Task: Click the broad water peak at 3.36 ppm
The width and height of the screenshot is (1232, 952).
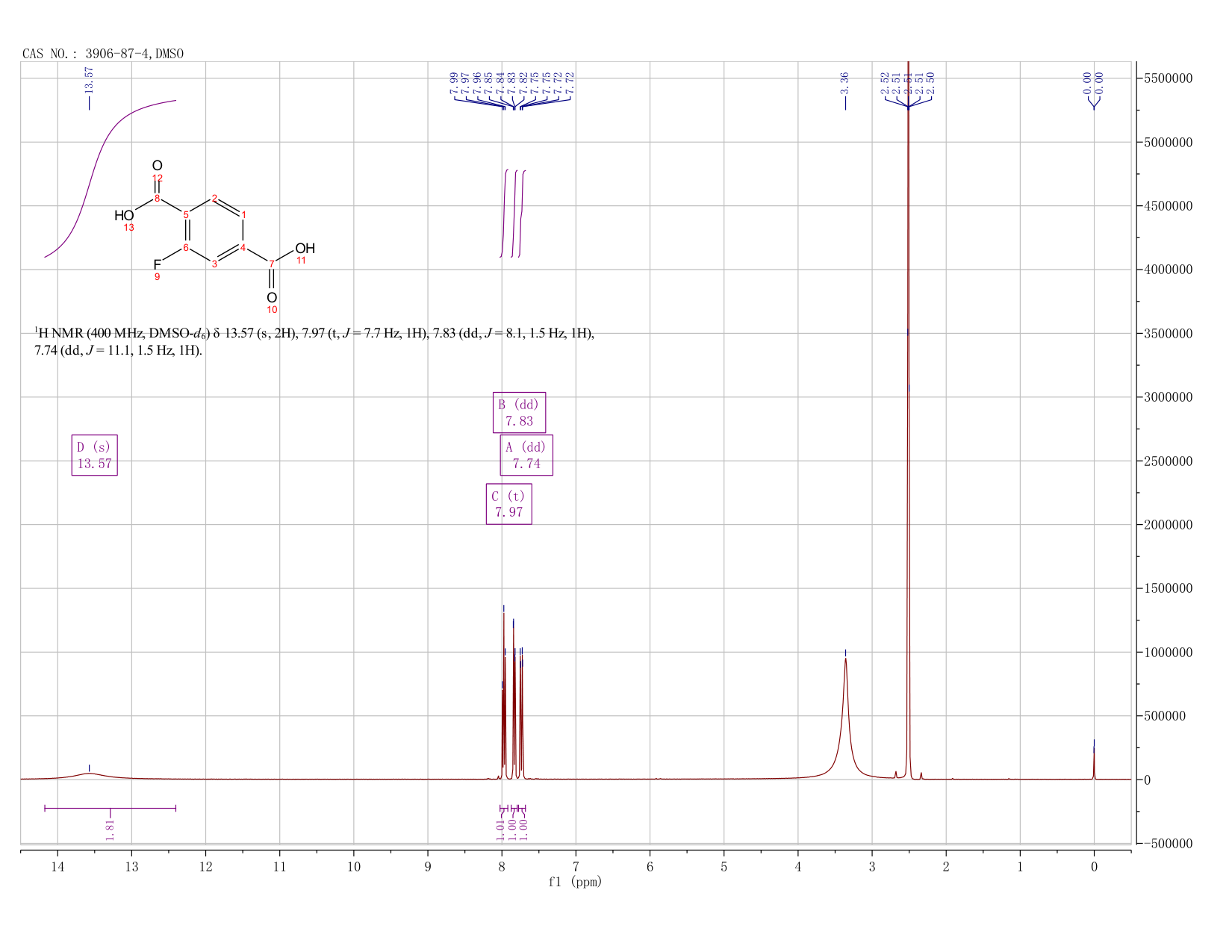Action: point(845,717)
